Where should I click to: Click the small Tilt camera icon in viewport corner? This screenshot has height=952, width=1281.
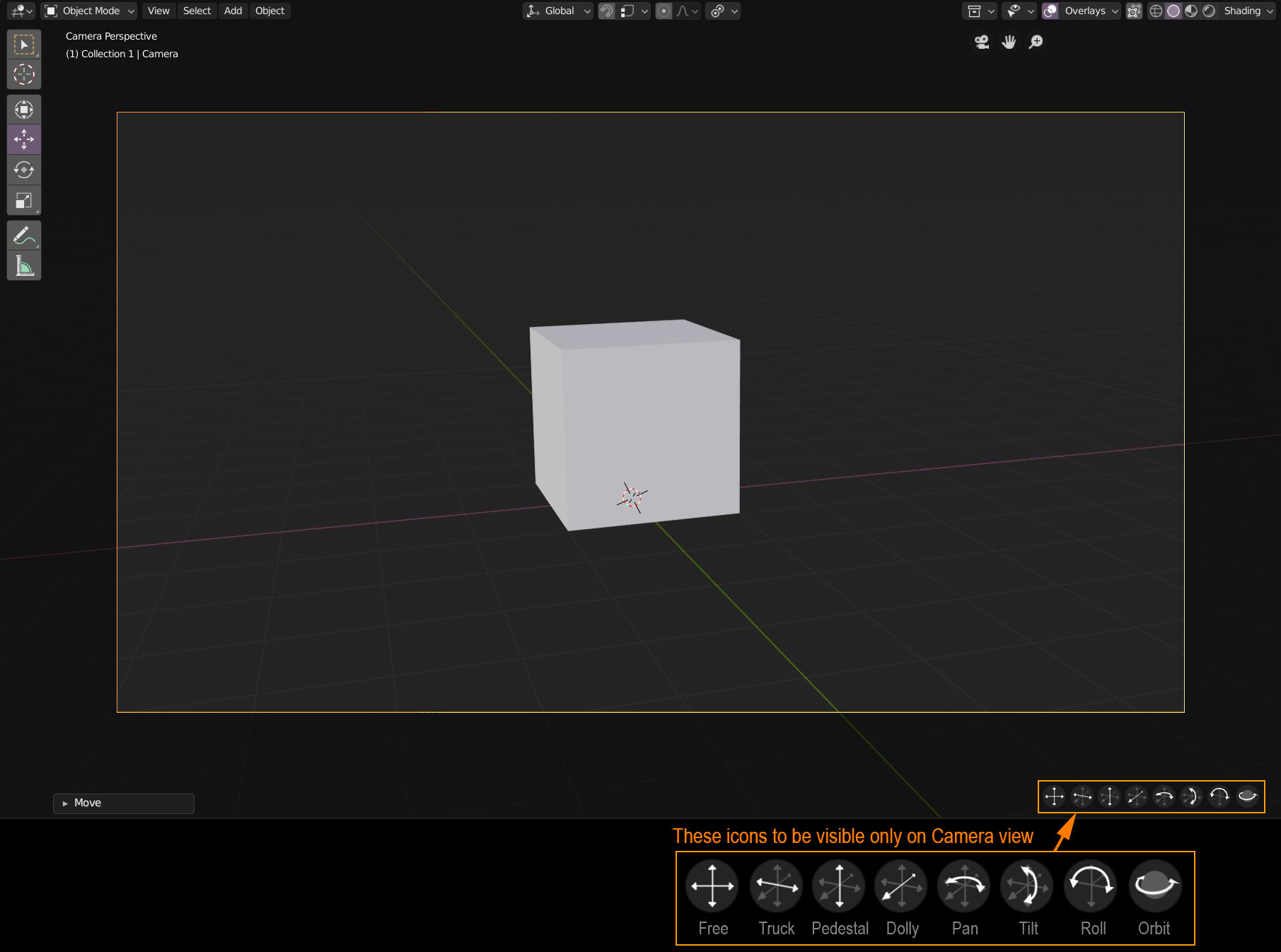(1192, 796)
